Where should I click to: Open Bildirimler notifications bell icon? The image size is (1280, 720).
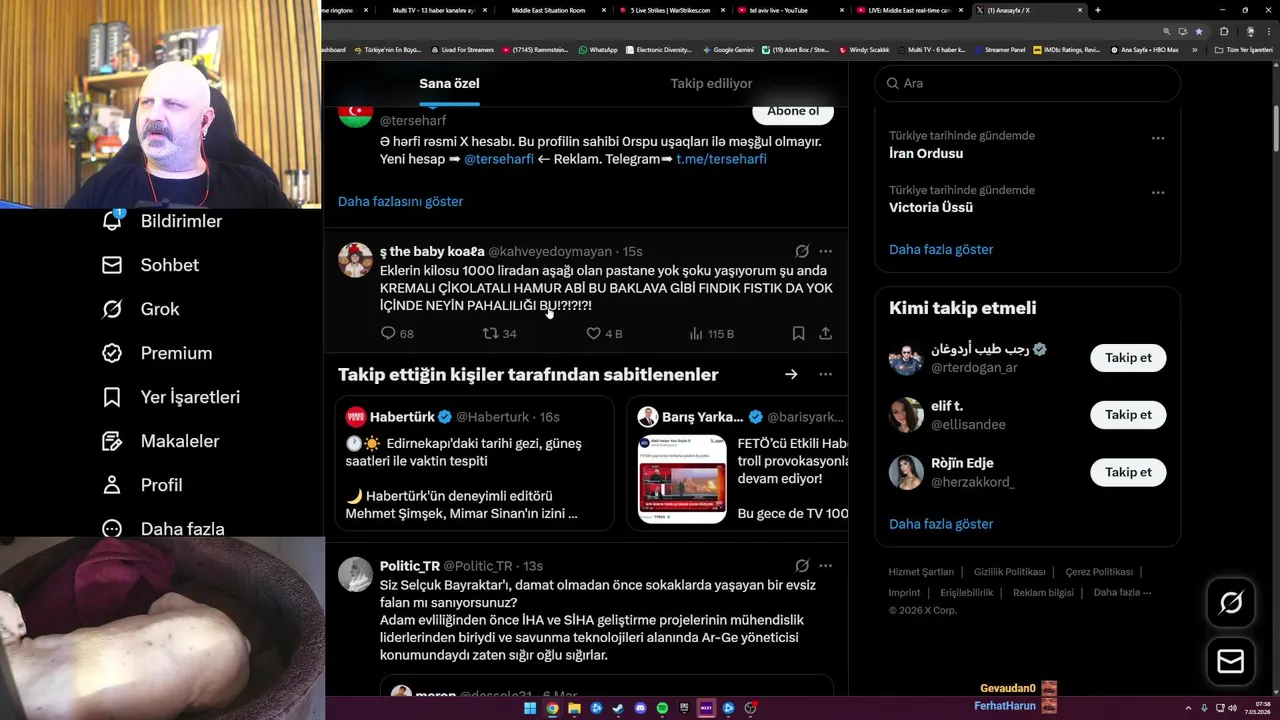click(112, 220)
